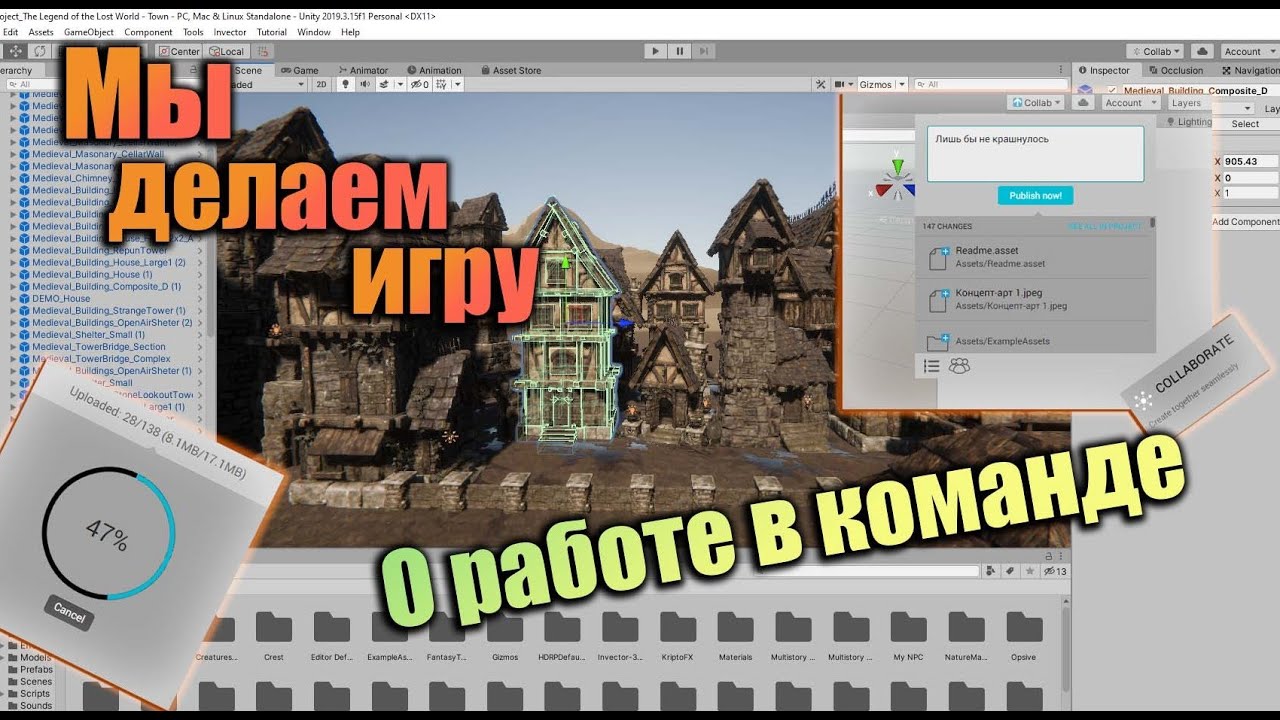Open the scene effects layers icon
Viewport: 1280px width, 720px height.
point(384,85)
